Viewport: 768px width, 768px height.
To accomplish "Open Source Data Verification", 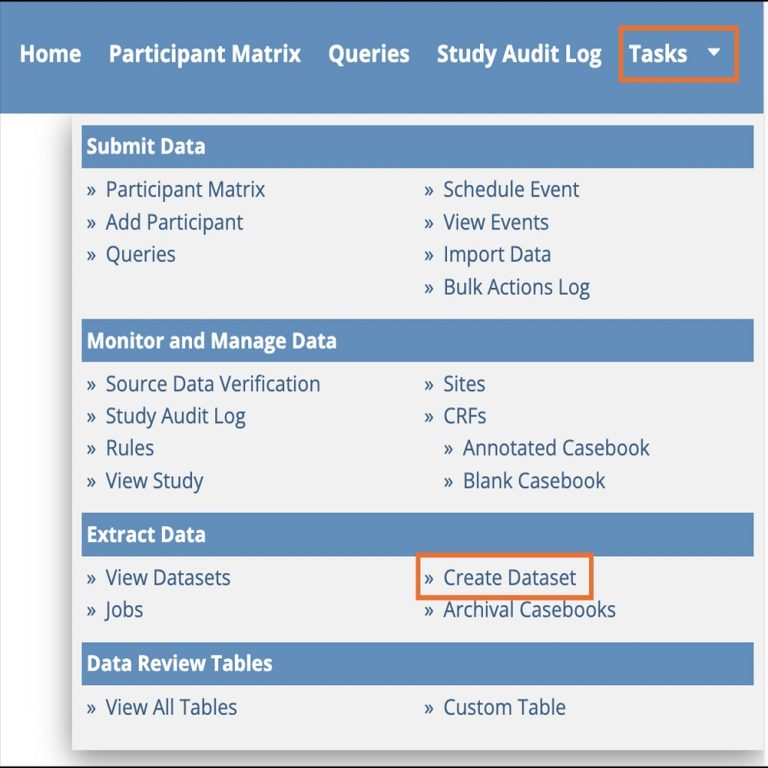I will [x=213, y=384].
